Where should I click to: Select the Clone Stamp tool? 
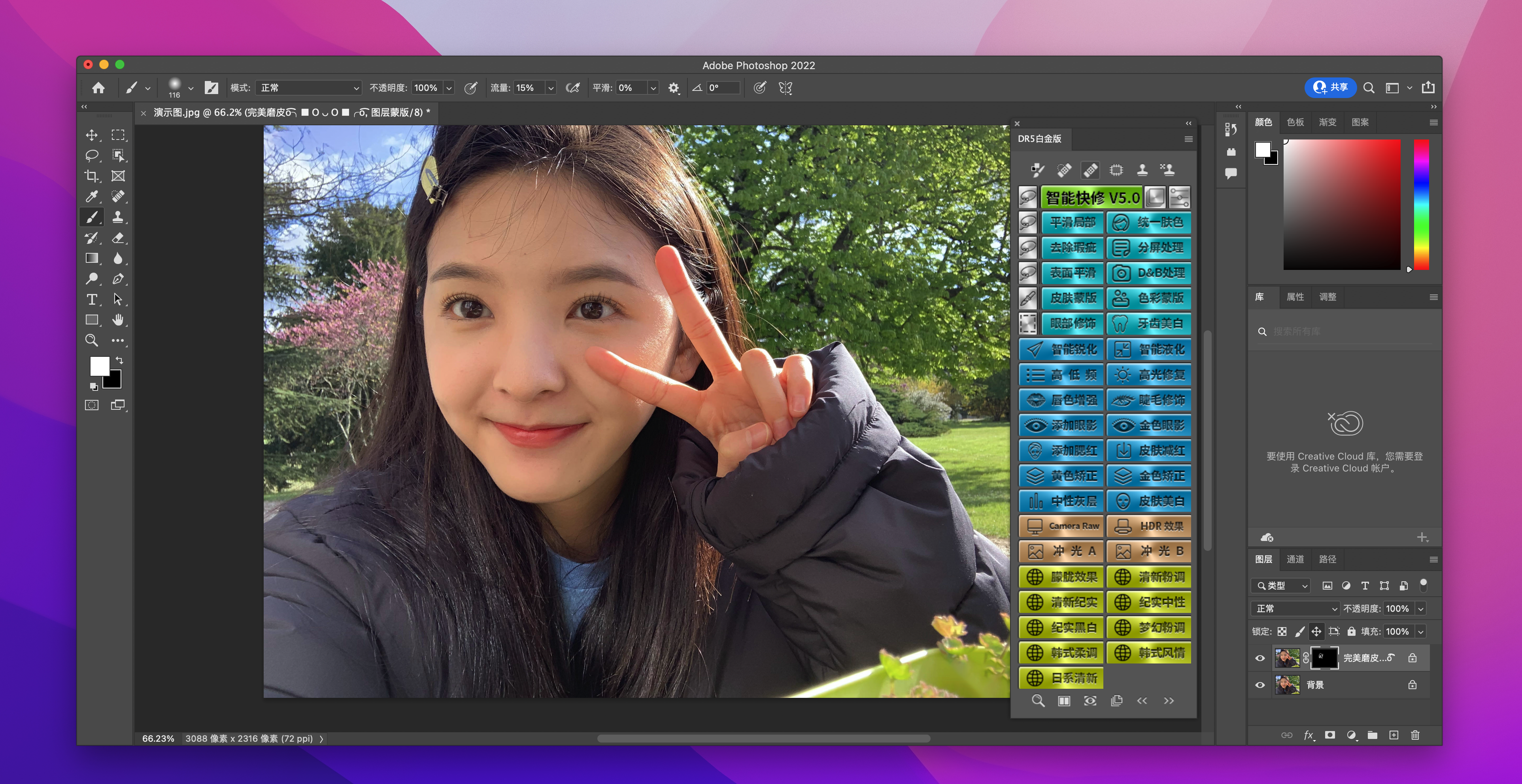117,217
